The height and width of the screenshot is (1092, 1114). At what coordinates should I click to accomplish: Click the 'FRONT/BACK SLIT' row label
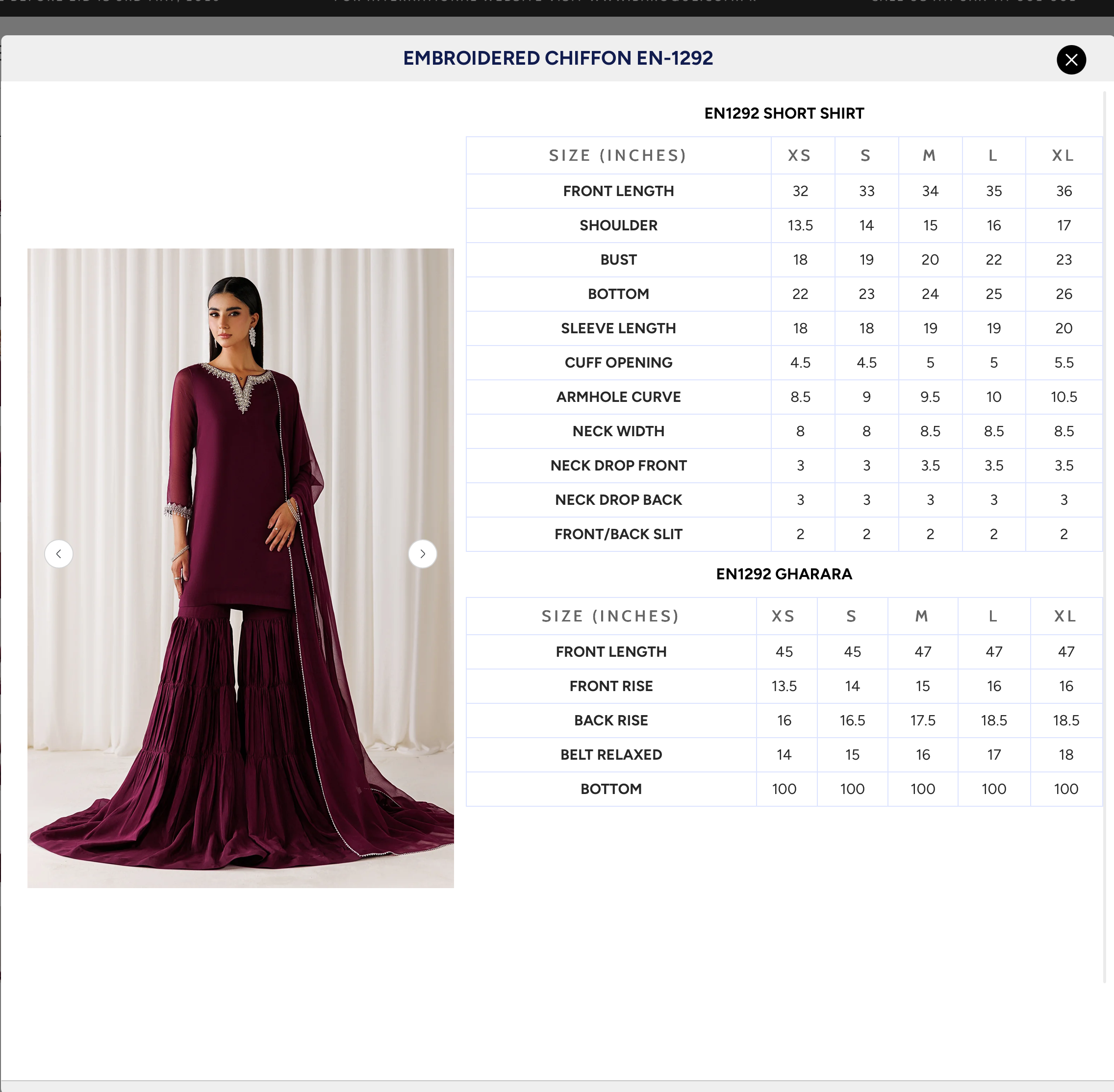tap(618, 535)
